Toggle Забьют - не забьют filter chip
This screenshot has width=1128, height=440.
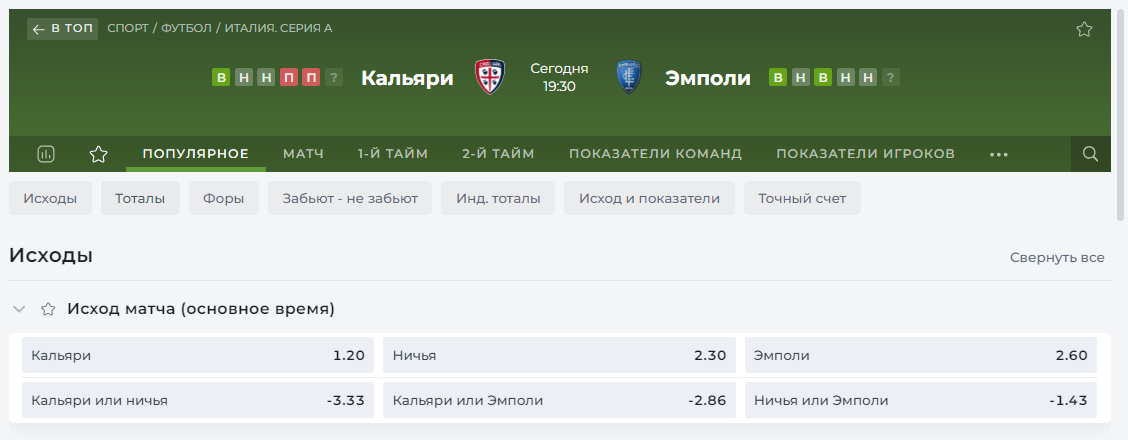[x=350, y=198]
